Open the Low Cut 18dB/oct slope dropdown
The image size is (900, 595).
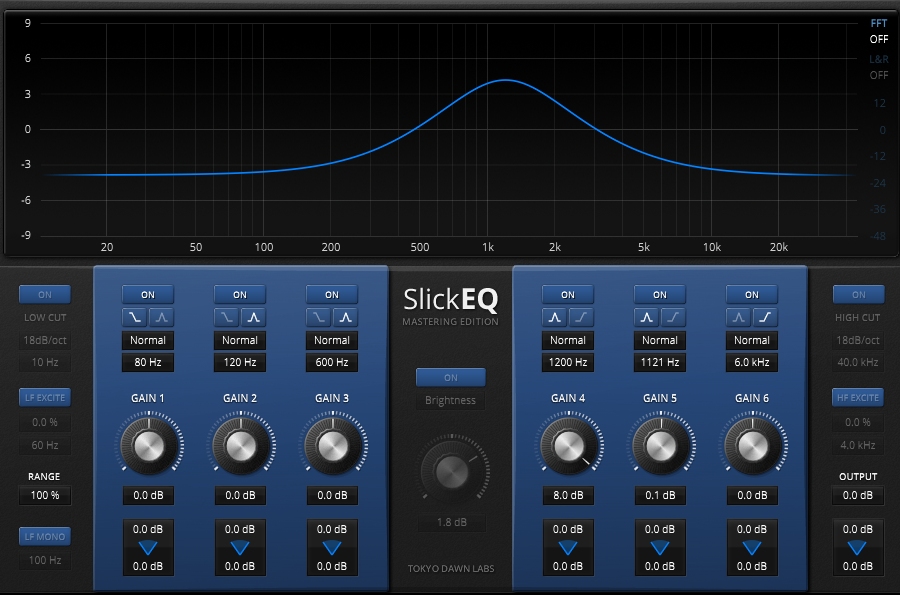45,340
